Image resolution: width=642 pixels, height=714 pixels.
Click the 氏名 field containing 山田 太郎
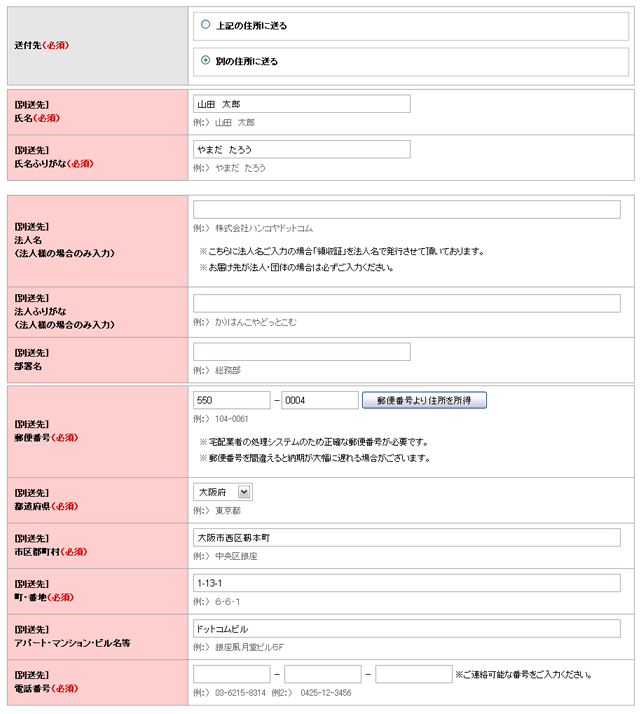[301, 104]
